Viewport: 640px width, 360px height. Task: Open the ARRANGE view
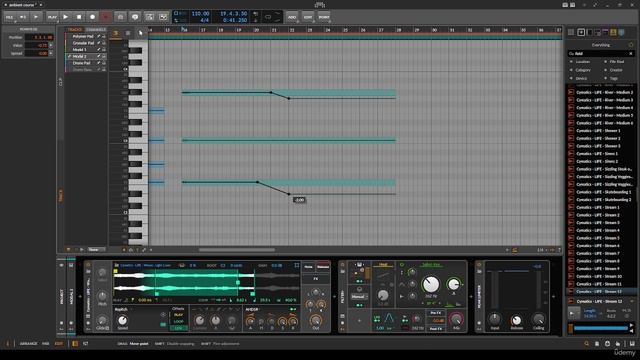click(29, 344)
